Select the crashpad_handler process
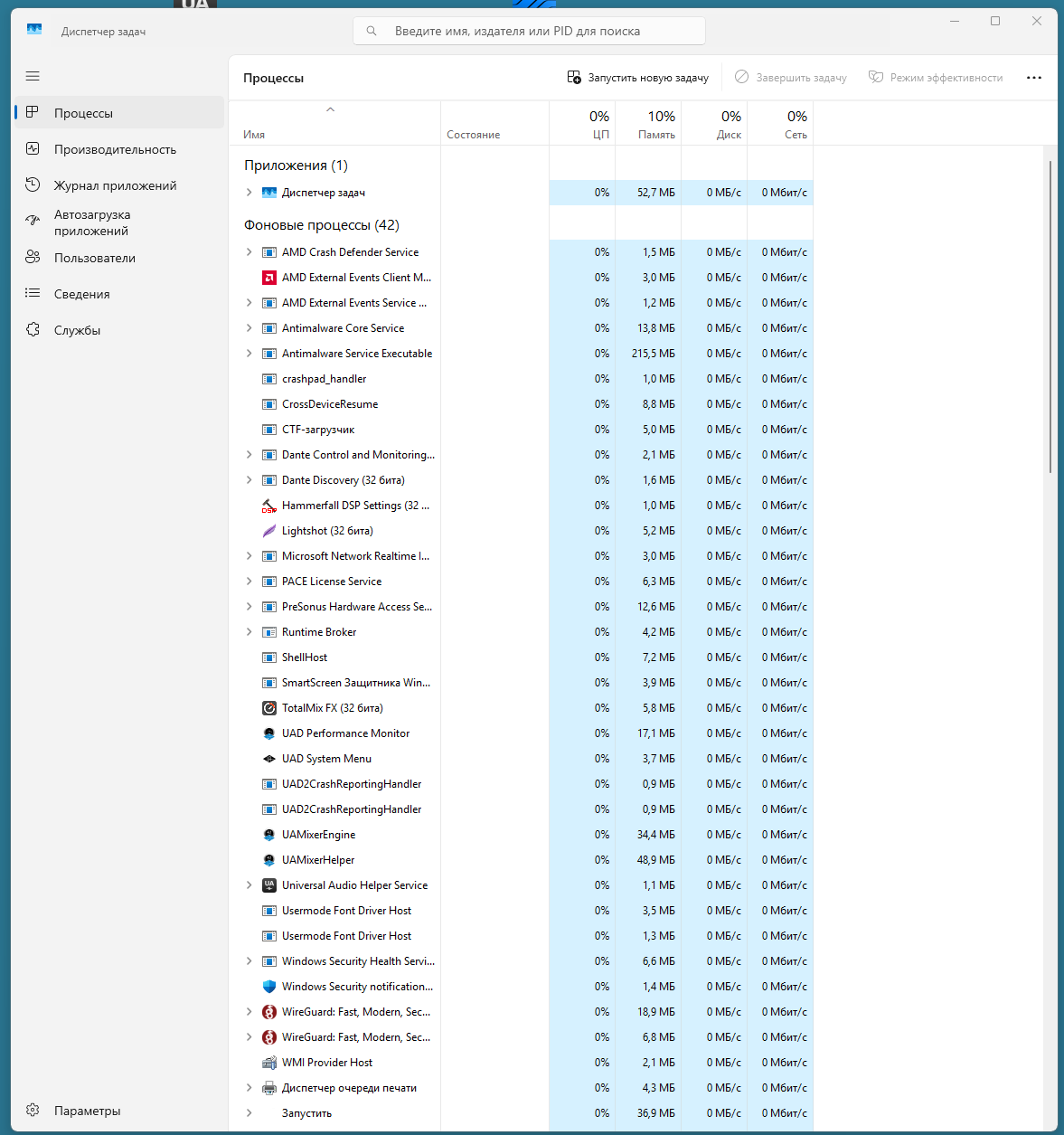Viewport: 1064px width, 1135px height. coord(521,379)
